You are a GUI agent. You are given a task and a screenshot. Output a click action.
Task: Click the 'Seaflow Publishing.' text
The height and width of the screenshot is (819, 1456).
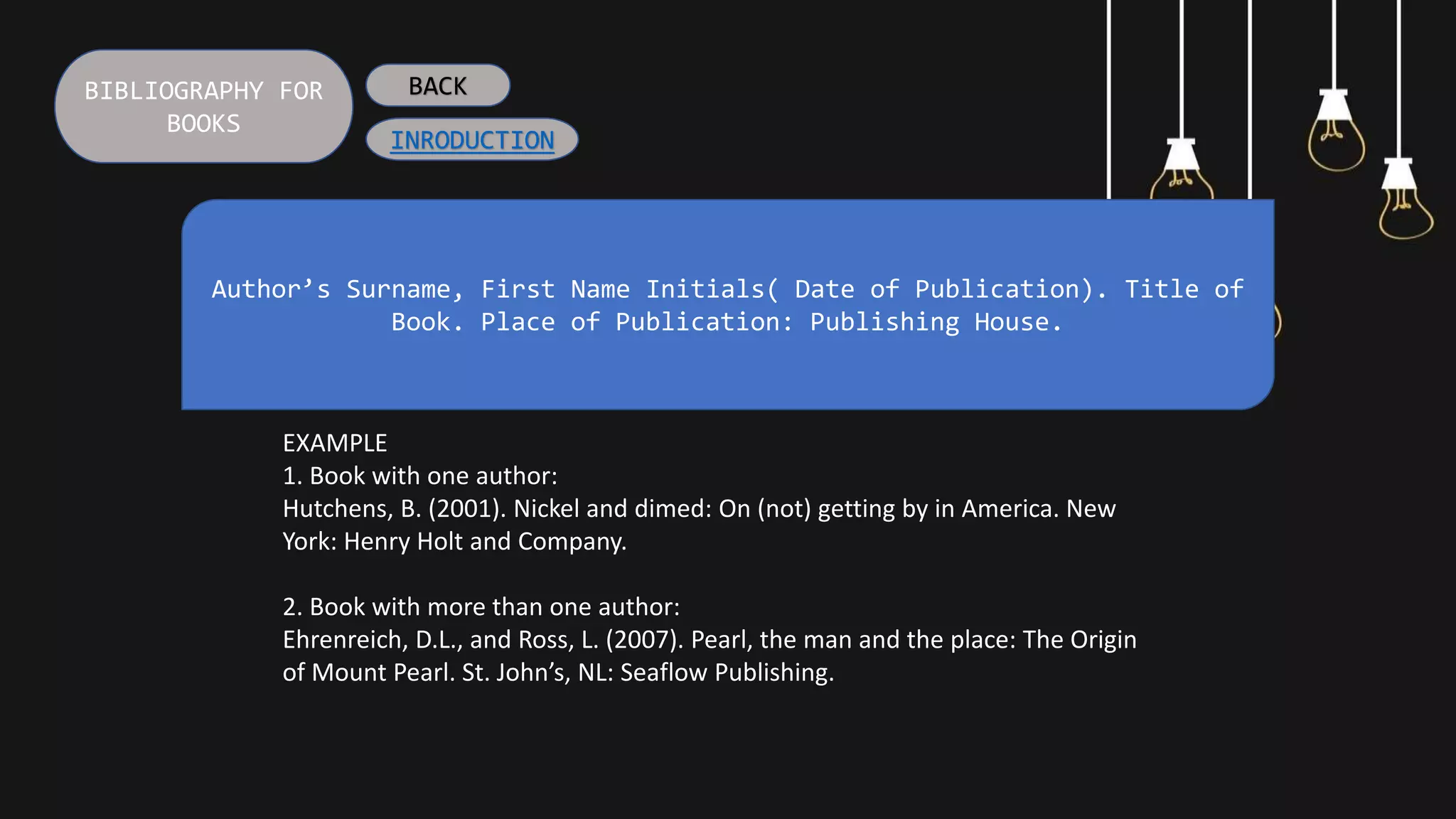coord(727,672)
